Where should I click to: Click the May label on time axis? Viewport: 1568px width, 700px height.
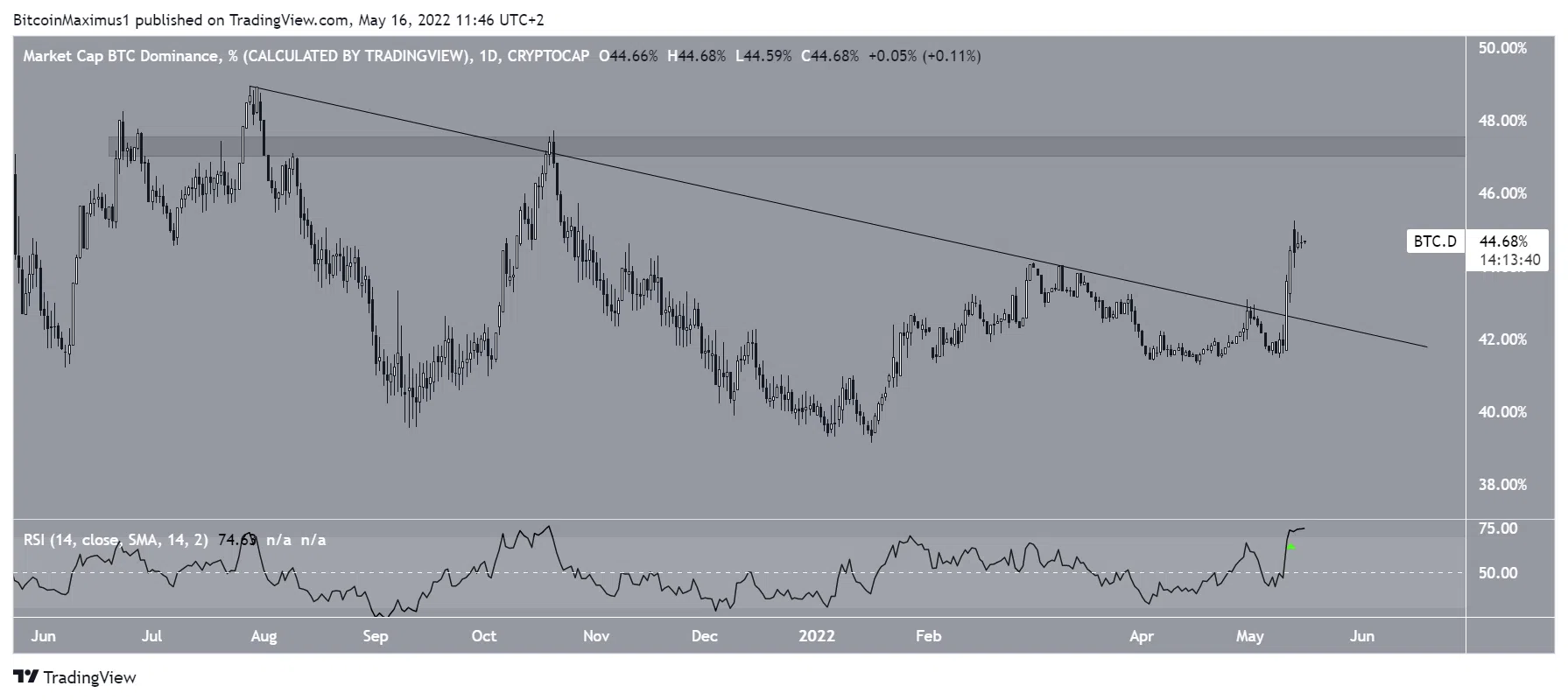click(x=1249, y=637)
